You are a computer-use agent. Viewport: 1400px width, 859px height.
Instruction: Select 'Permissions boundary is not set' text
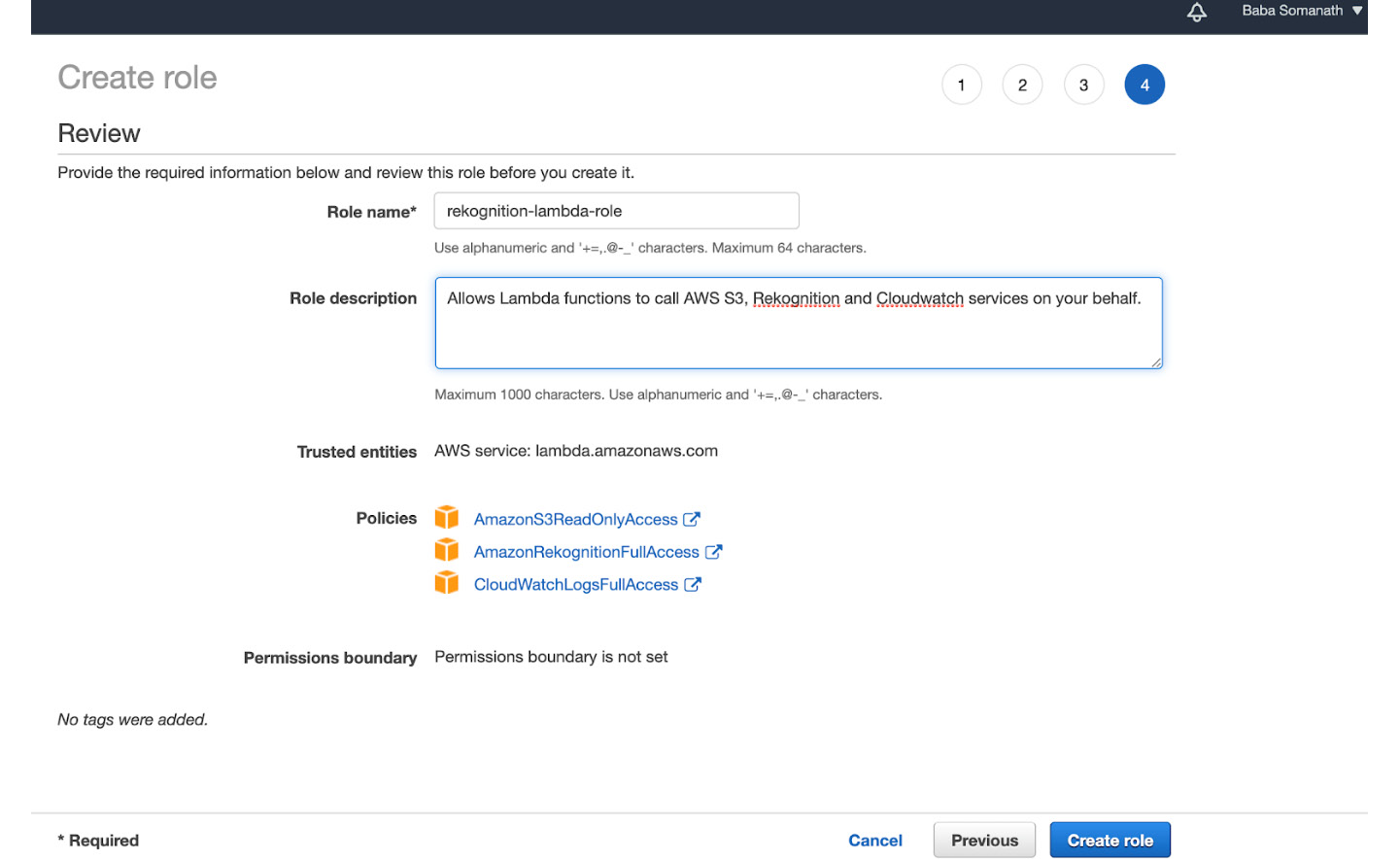pos(551,657)
